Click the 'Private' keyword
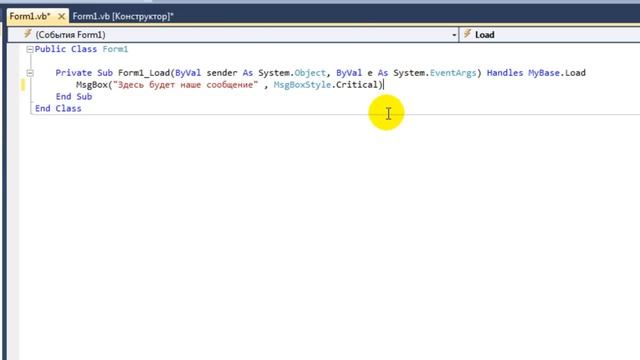Viewport: 640px width, 360px height. pos(73,73)
